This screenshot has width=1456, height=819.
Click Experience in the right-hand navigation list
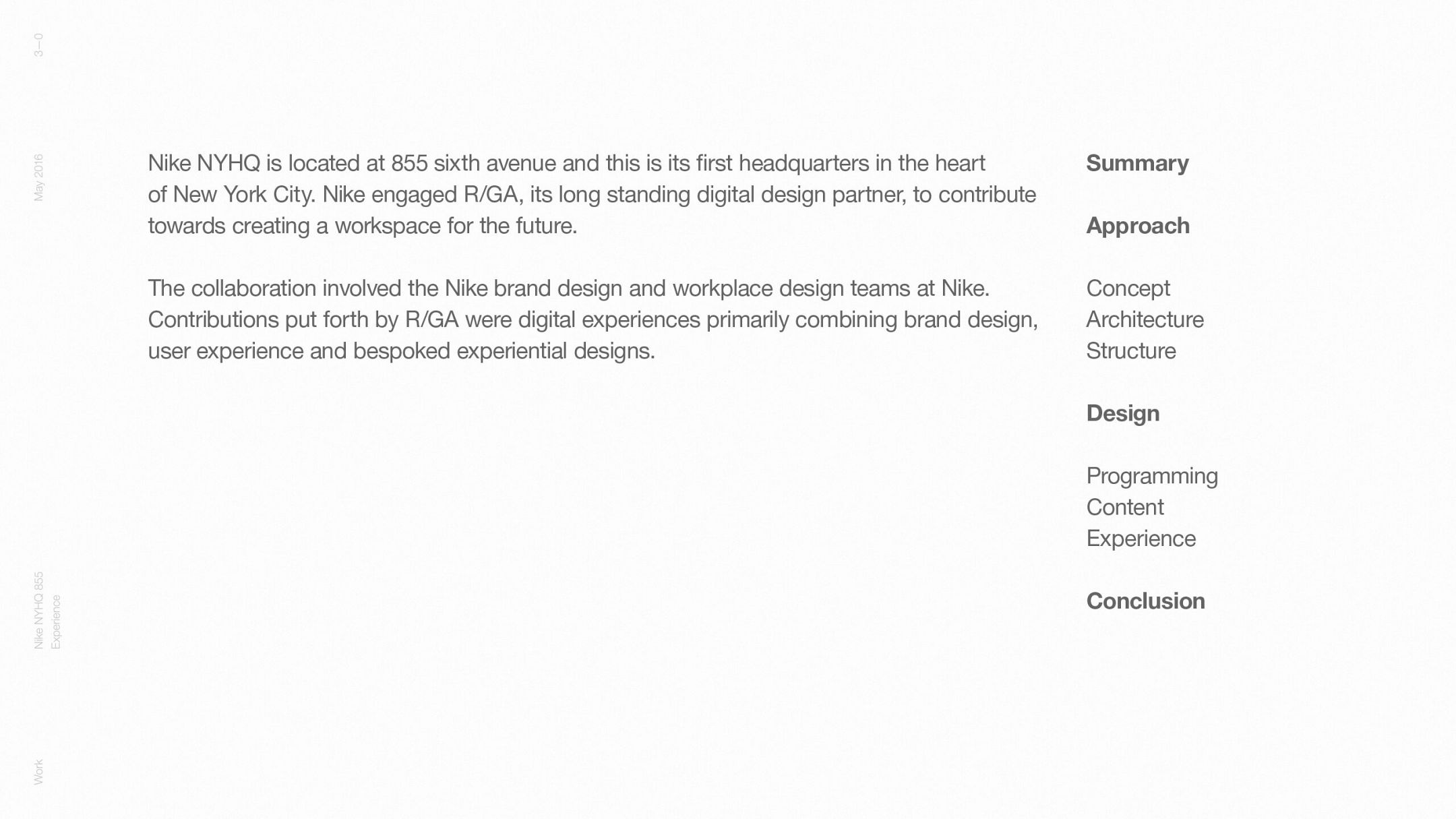(x=1141, y=539)
